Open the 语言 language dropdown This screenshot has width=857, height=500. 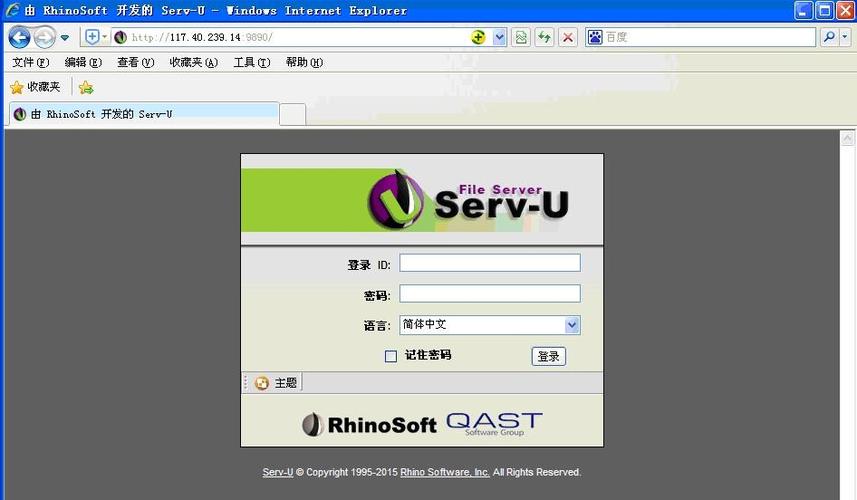[x=490, y=325]
